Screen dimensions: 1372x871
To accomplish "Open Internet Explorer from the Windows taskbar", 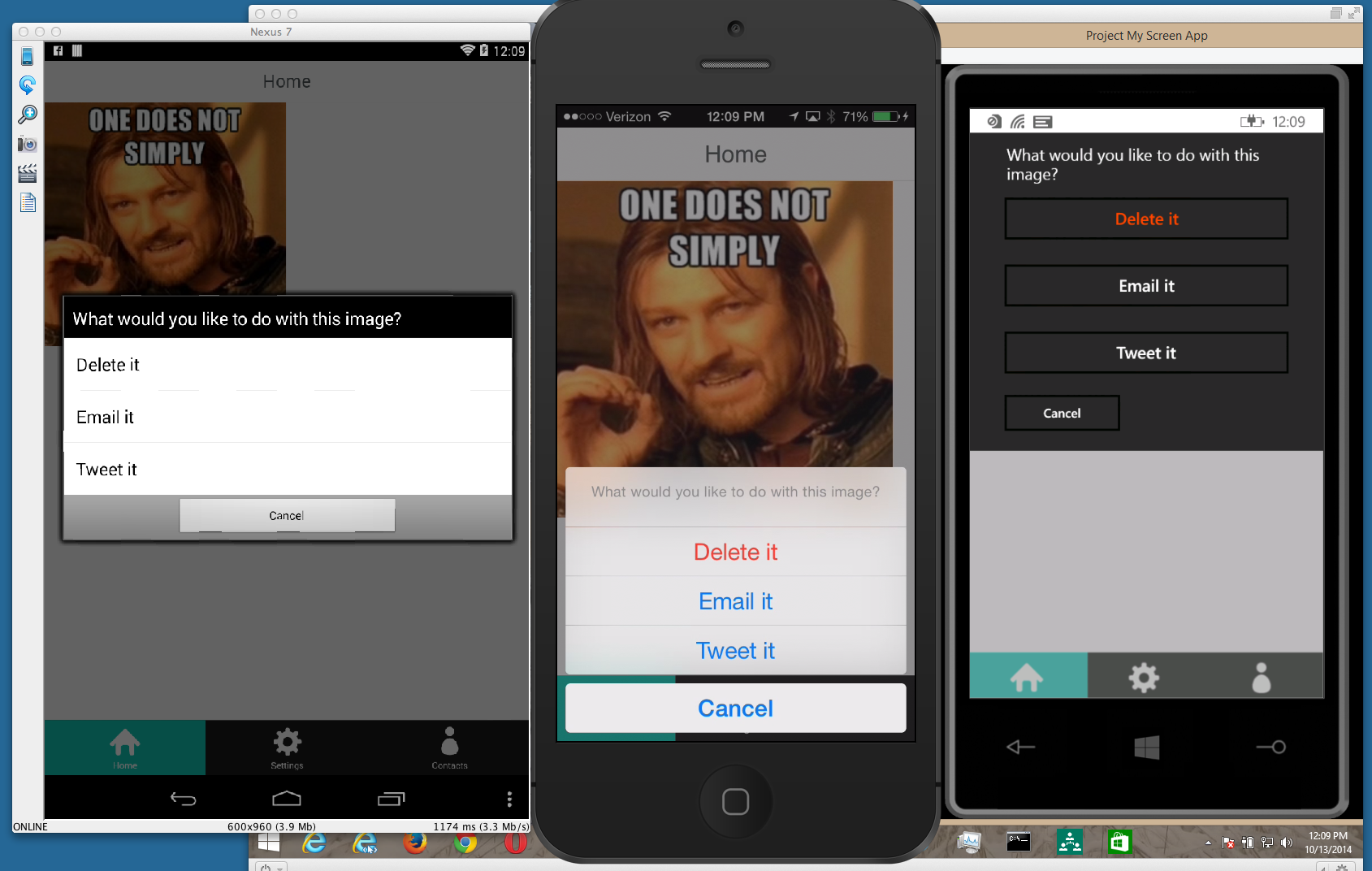I will [x=314, y=843].
